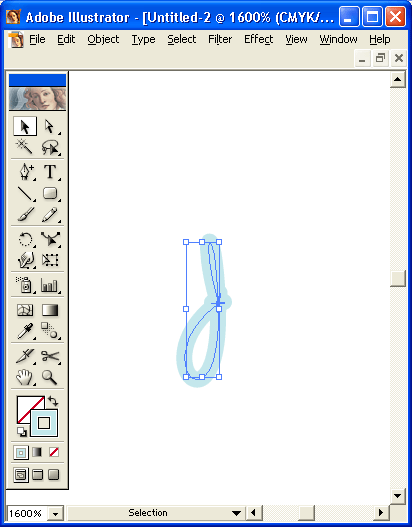412x527 pixels.
Task: Activate the Type tool
Action: coord(50,171)
